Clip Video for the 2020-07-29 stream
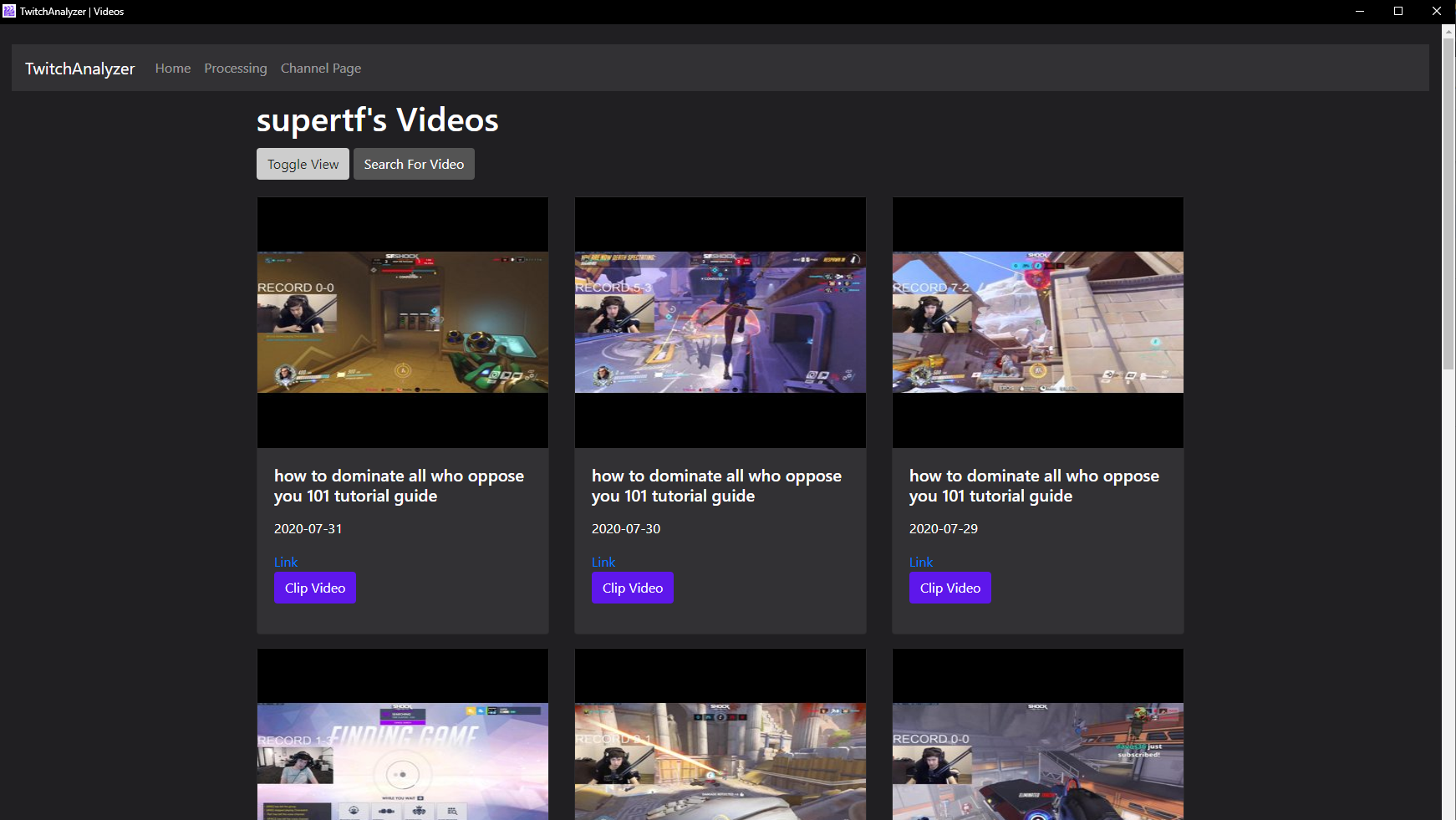Screen dimensions: 1456x820 point(950,588)
